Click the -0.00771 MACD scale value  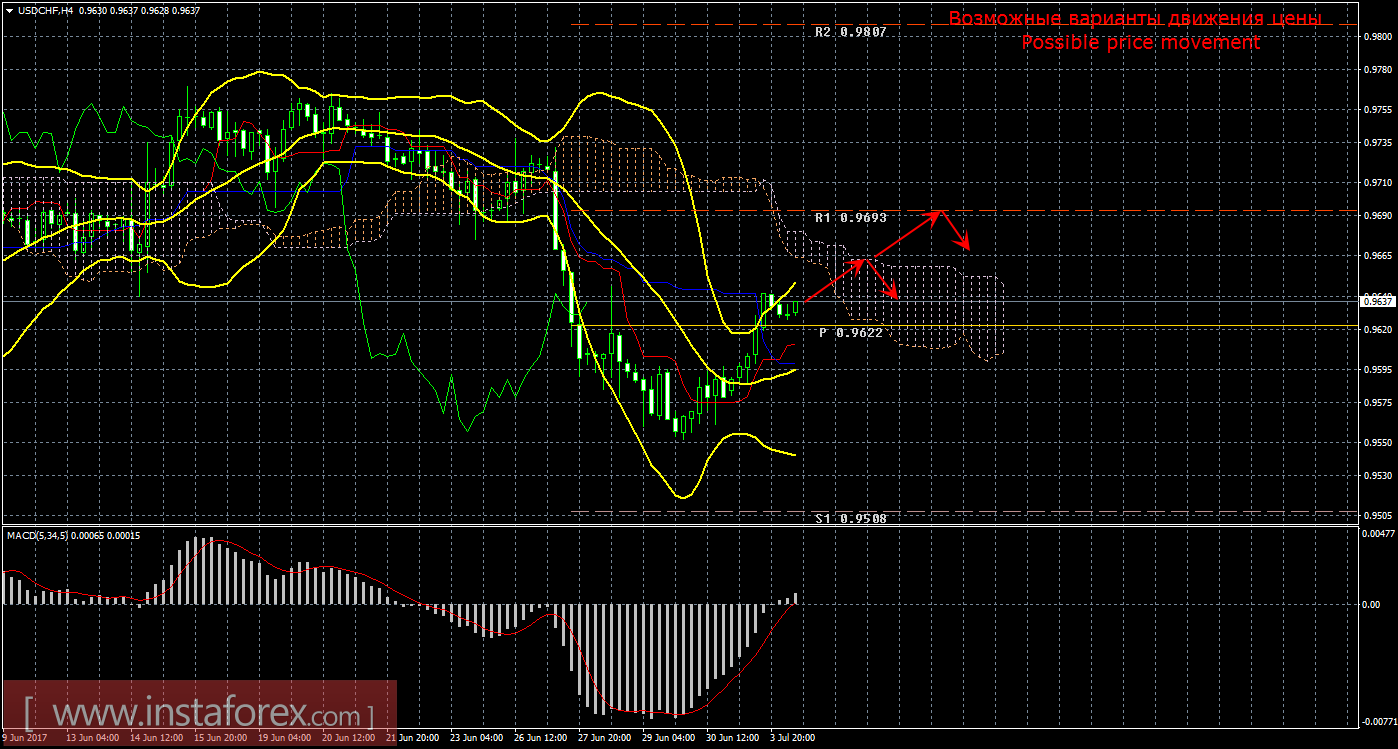pos(1377,720)
